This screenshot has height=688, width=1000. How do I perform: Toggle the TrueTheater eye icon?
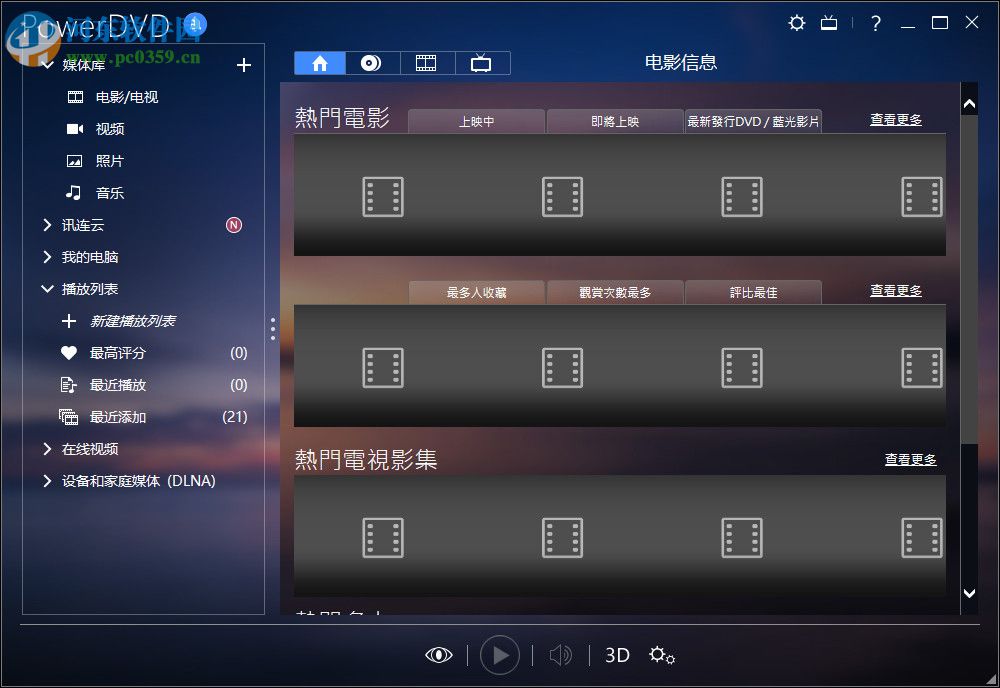tap(439, 655)
